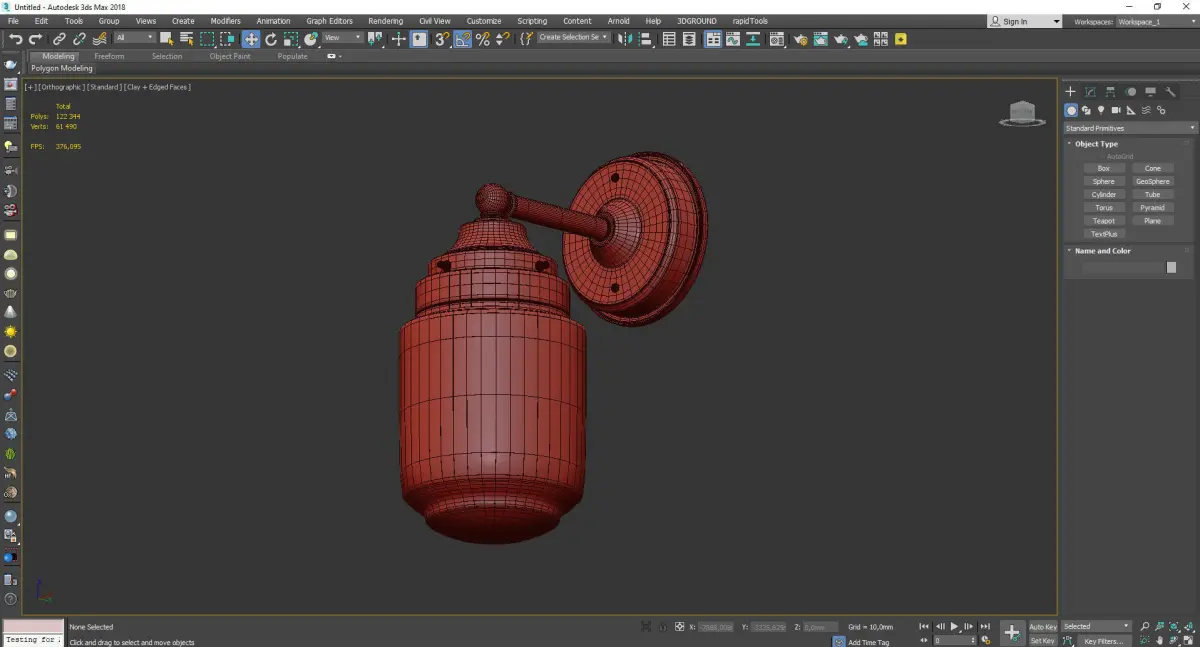Viewport: 1200px width, 647px height.
Task: Click the Link objects chain icon
Action: 60,39
